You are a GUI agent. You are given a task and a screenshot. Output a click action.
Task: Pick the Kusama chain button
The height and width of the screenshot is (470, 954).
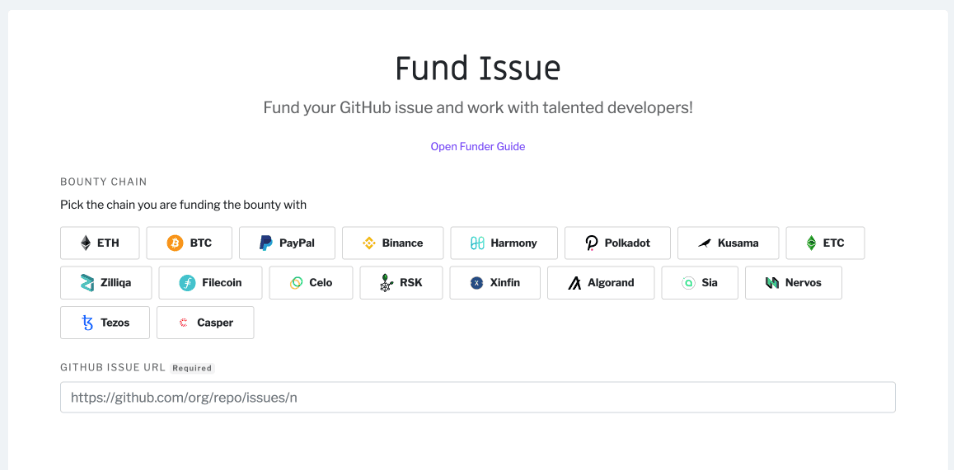tap(728, 243)
